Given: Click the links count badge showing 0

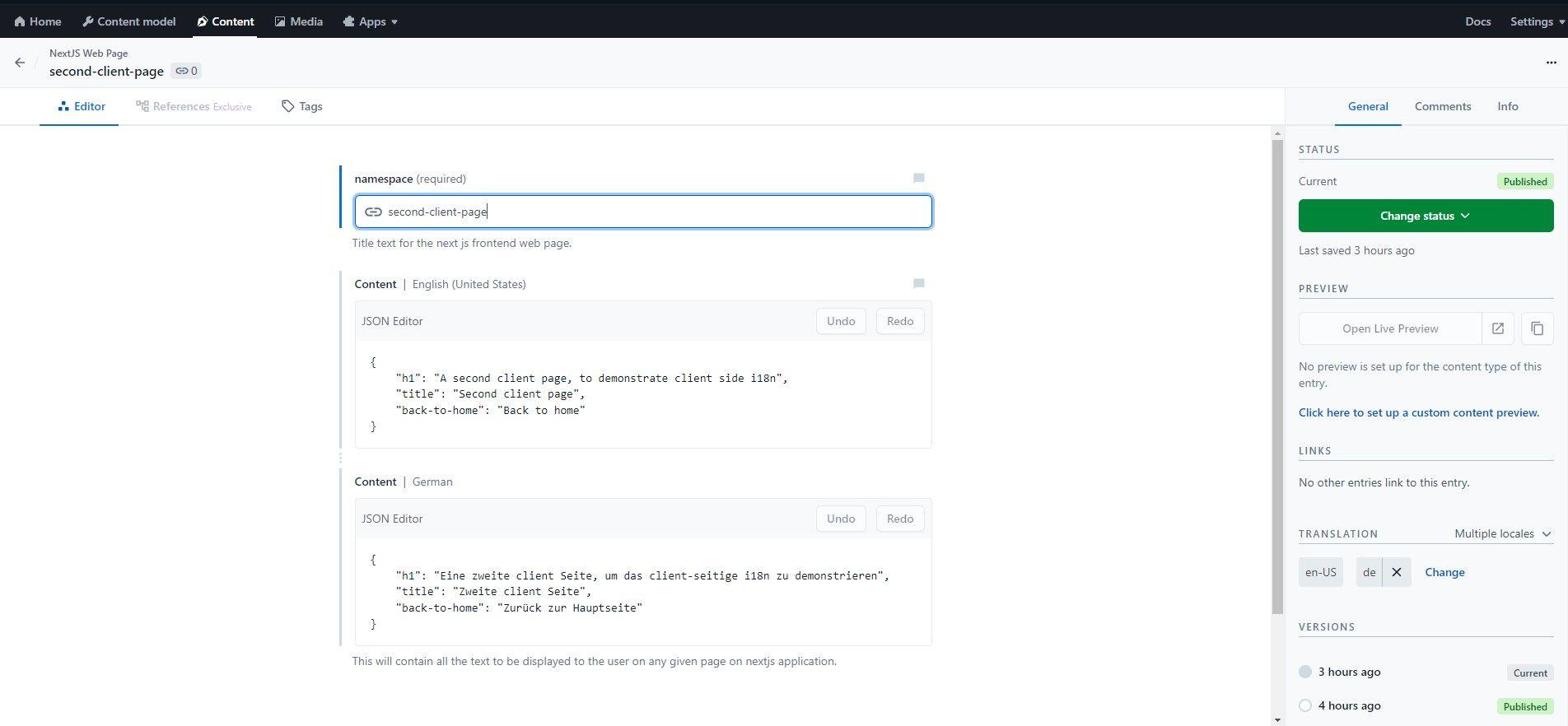Looking at the screenshot, I should (186, 71).
